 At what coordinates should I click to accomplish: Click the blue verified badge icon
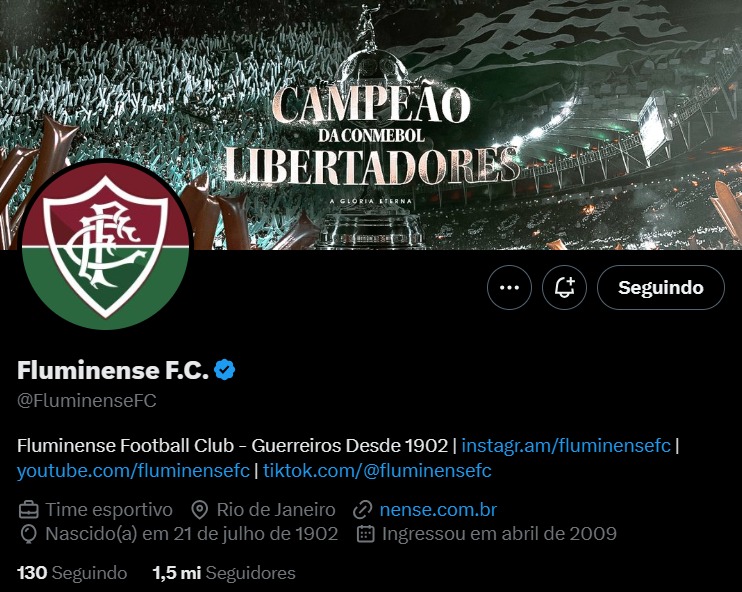click(x=224, y=370)
